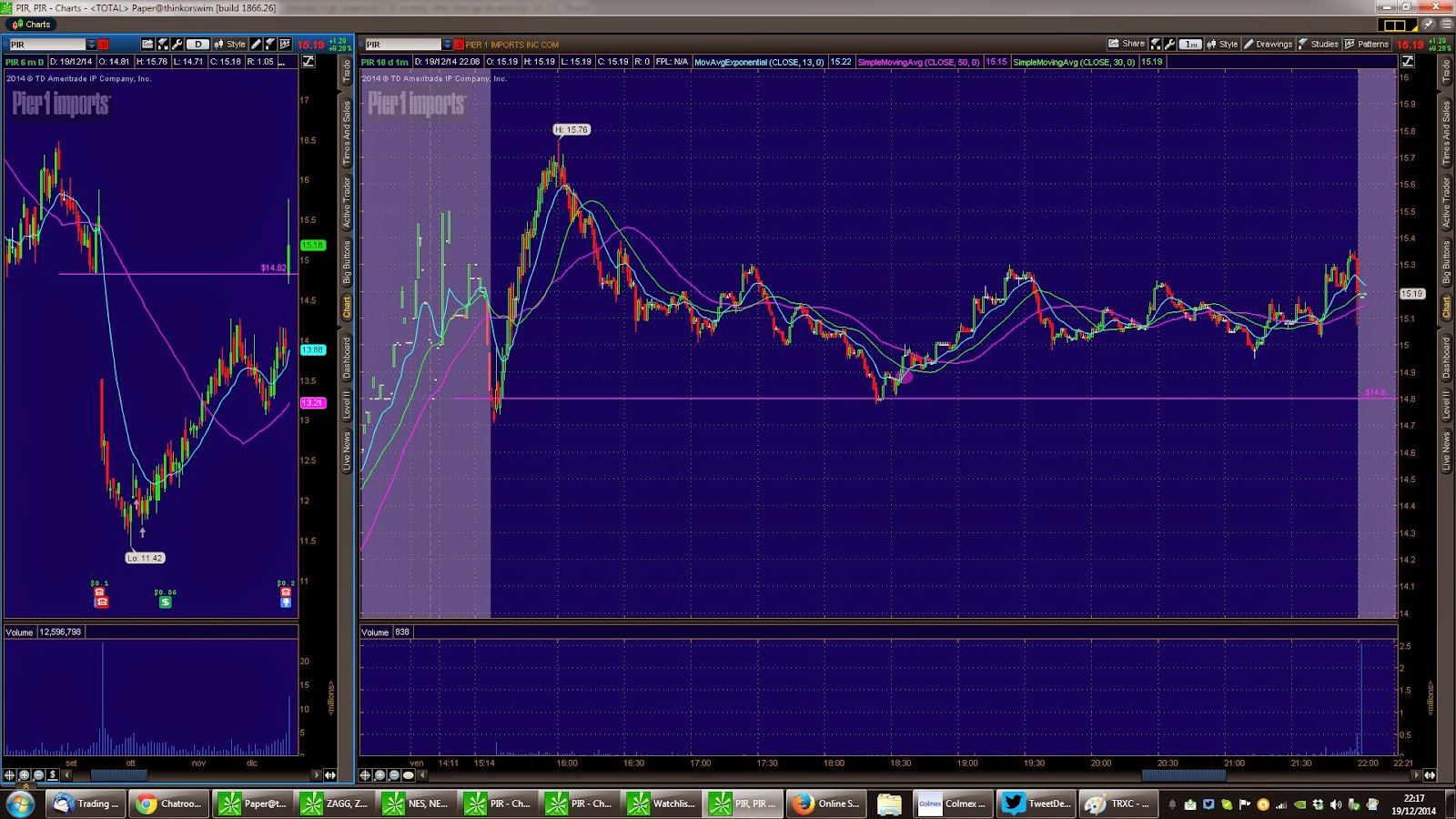Click oval drawing icon below right chart
1456x819 pixels.
pos(409,775)
